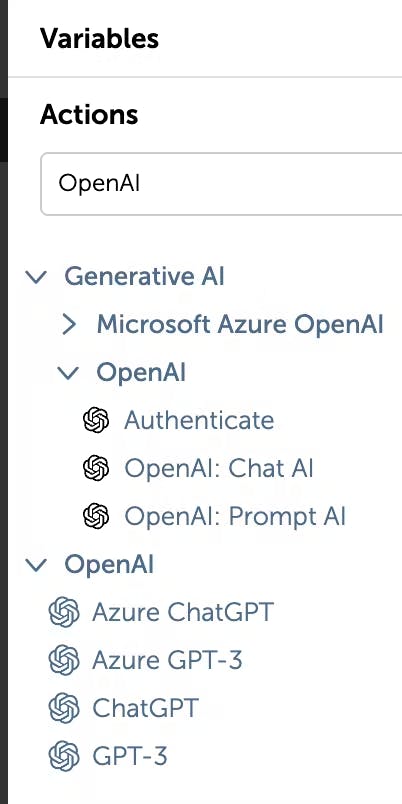Focus the Actions search field containing OpenAI
The image size is (402, 804).
[222, 184]
